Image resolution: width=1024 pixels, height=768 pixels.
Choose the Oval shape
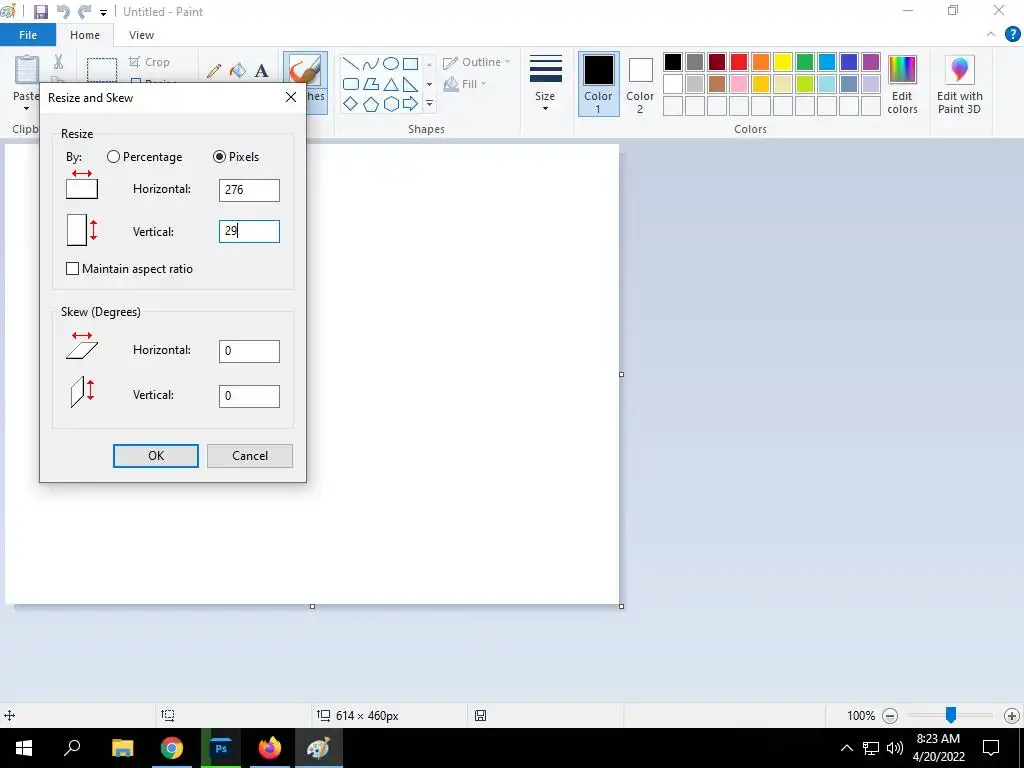pos(391,63)
